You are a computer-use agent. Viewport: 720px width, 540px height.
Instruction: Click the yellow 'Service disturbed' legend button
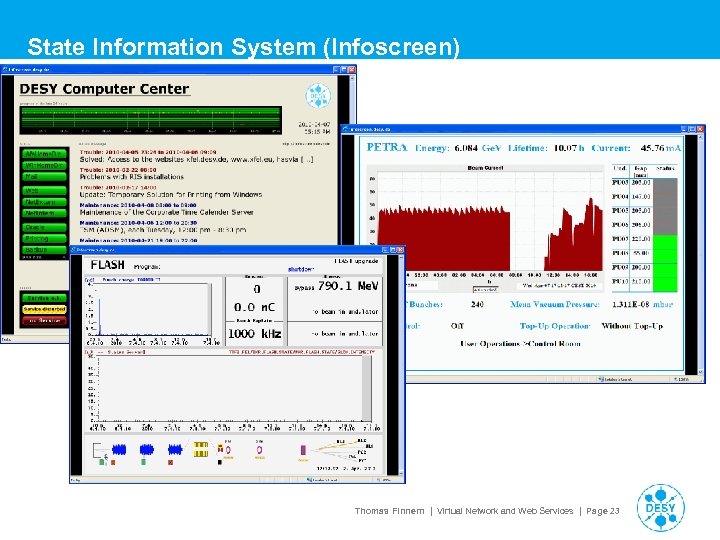(x=45, y=309)
